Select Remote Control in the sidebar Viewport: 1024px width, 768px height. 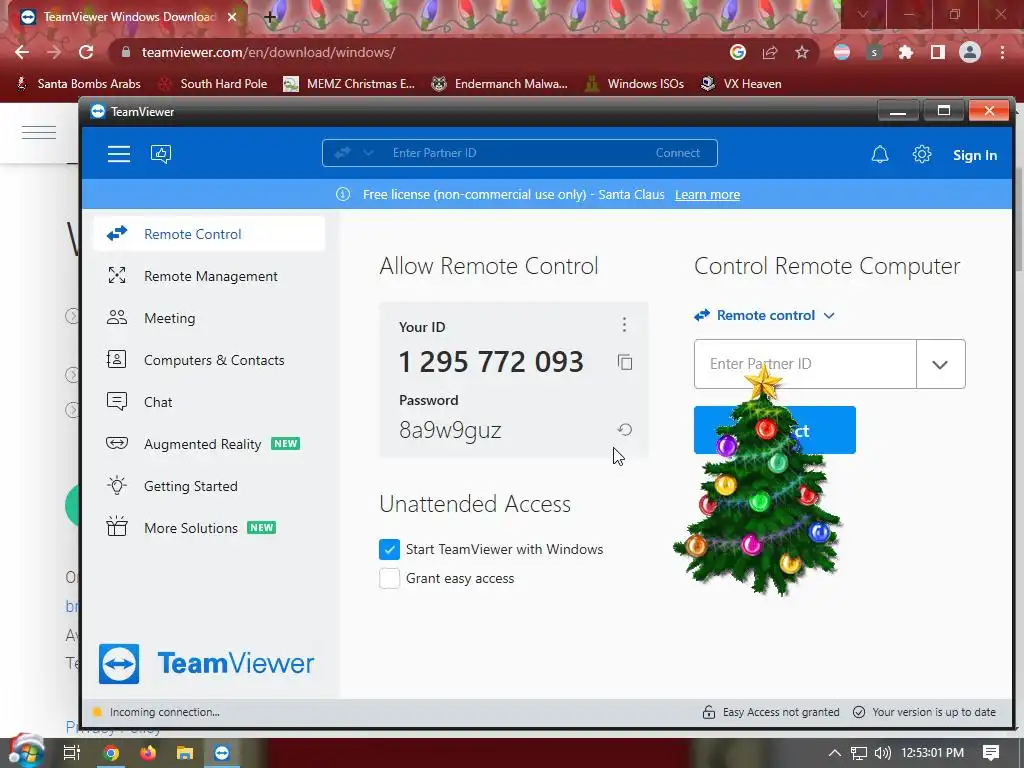209,234
